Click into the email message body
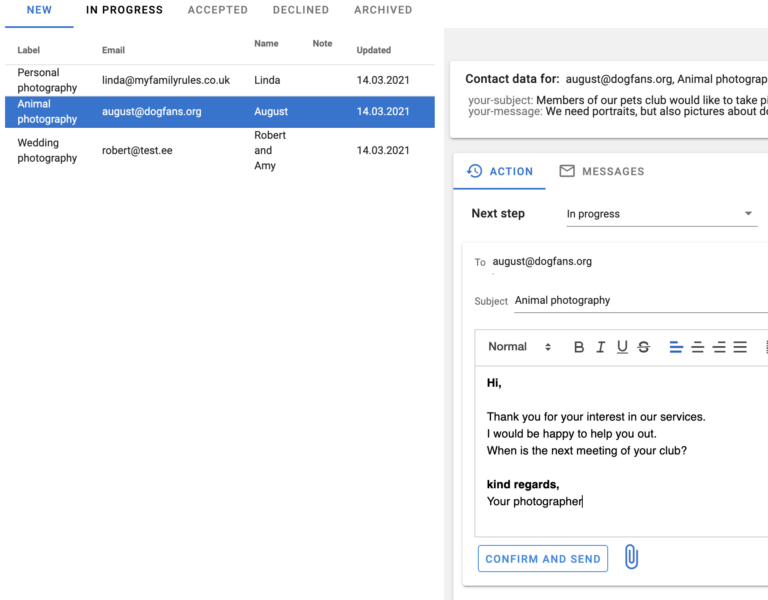This screenshot has height=600, width=768. pyautogui.click(x=621, y=451)
